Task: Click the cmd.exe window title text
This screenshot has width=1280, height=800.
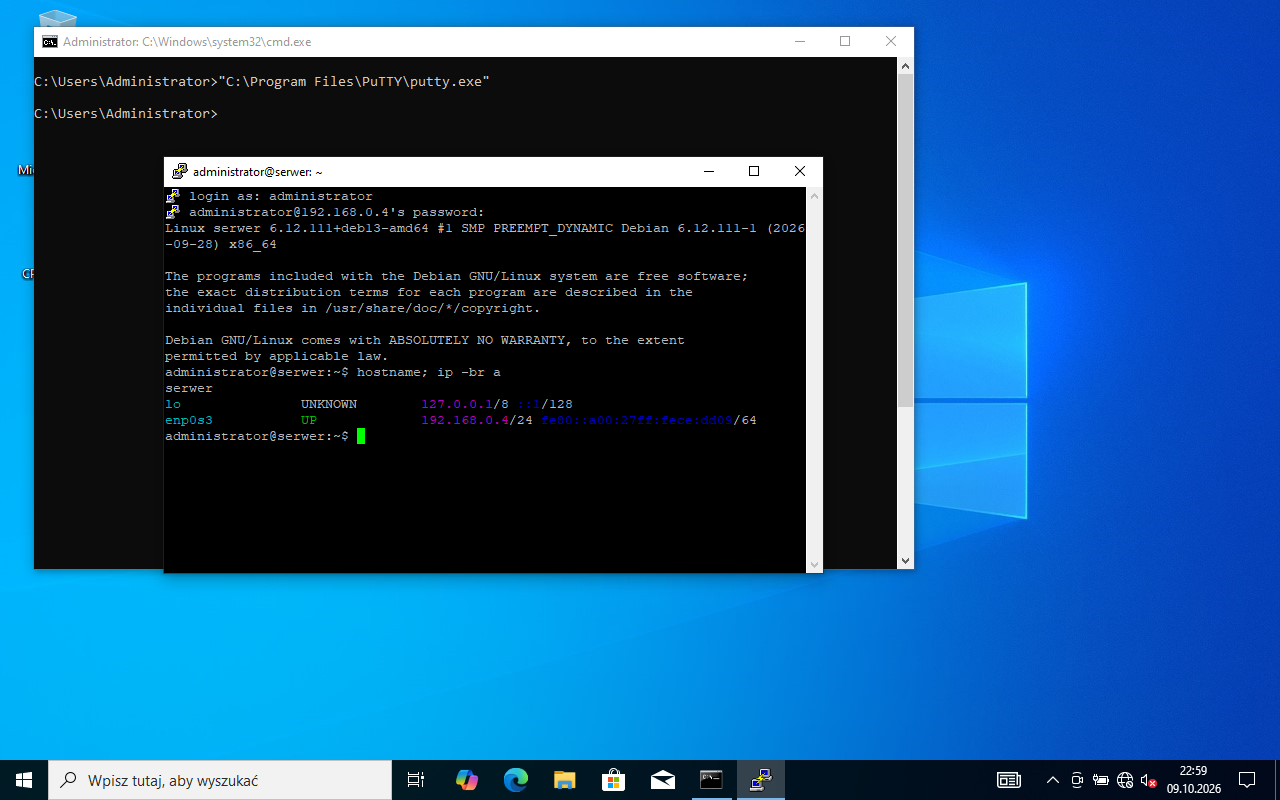Action: 187,42
